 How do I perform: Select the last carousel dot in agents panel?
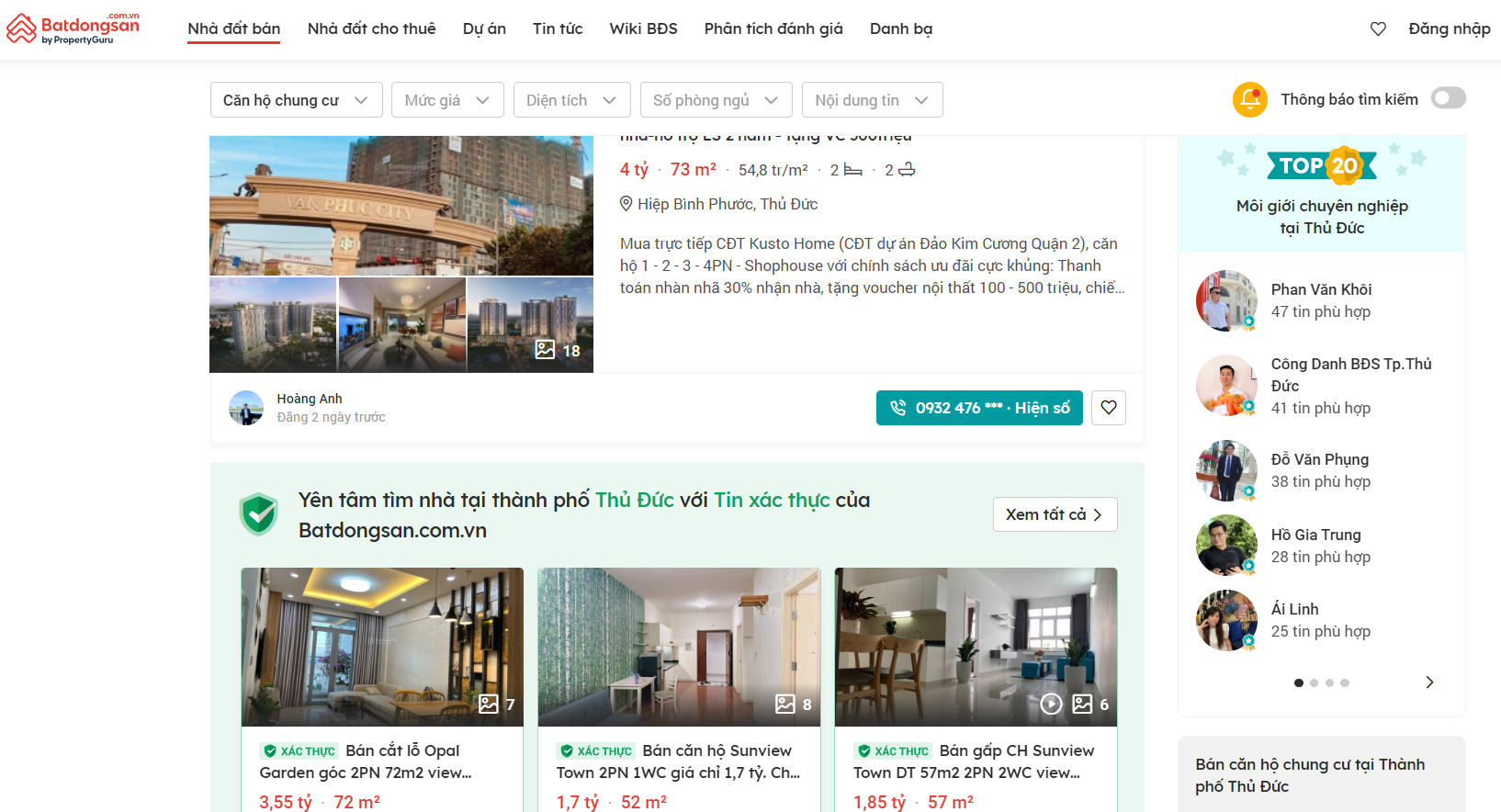coord(1345,682)
